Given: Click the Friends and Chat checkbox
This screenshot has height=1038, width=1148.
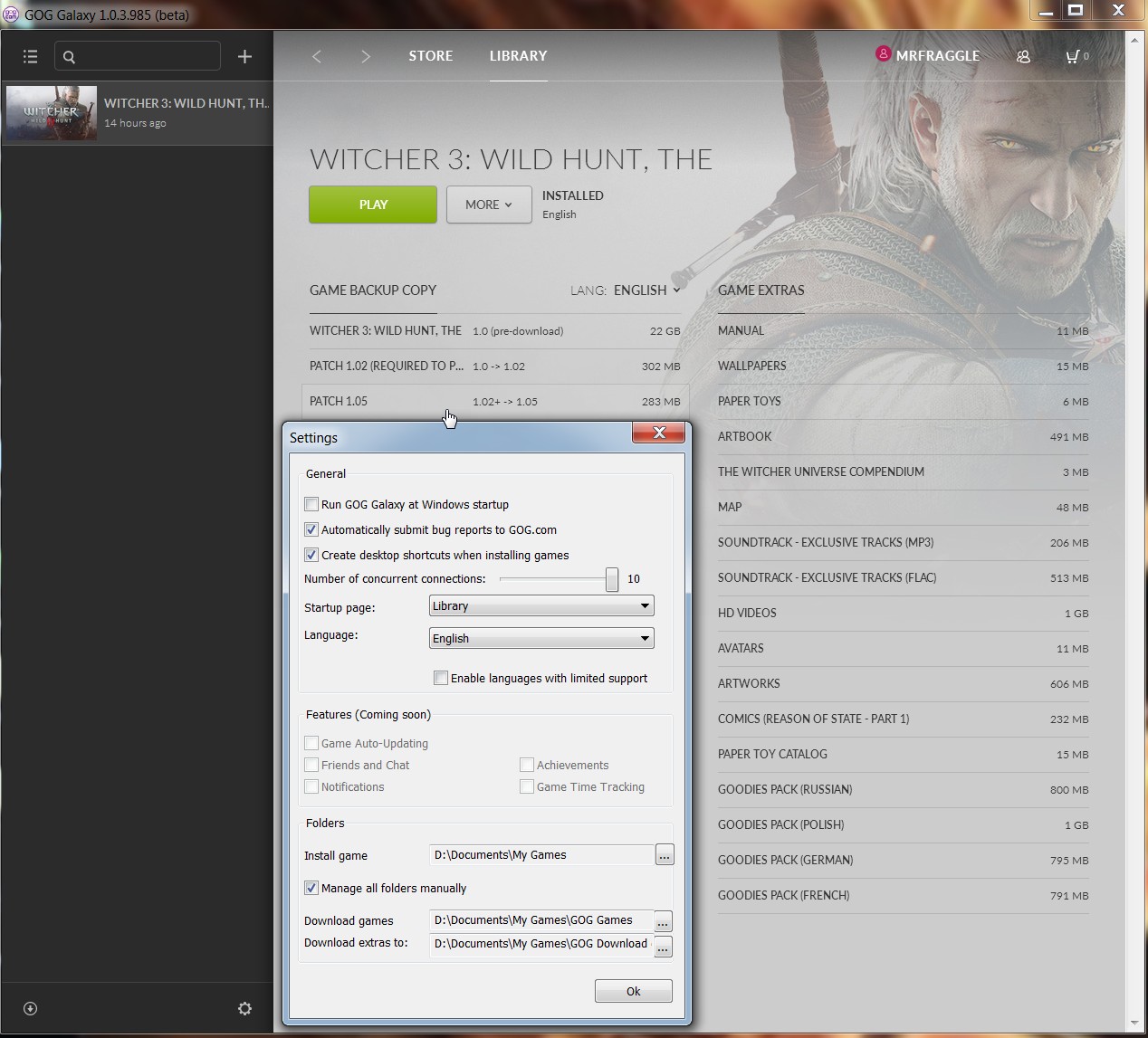Looking at the screenshot, I should [311, 765].
